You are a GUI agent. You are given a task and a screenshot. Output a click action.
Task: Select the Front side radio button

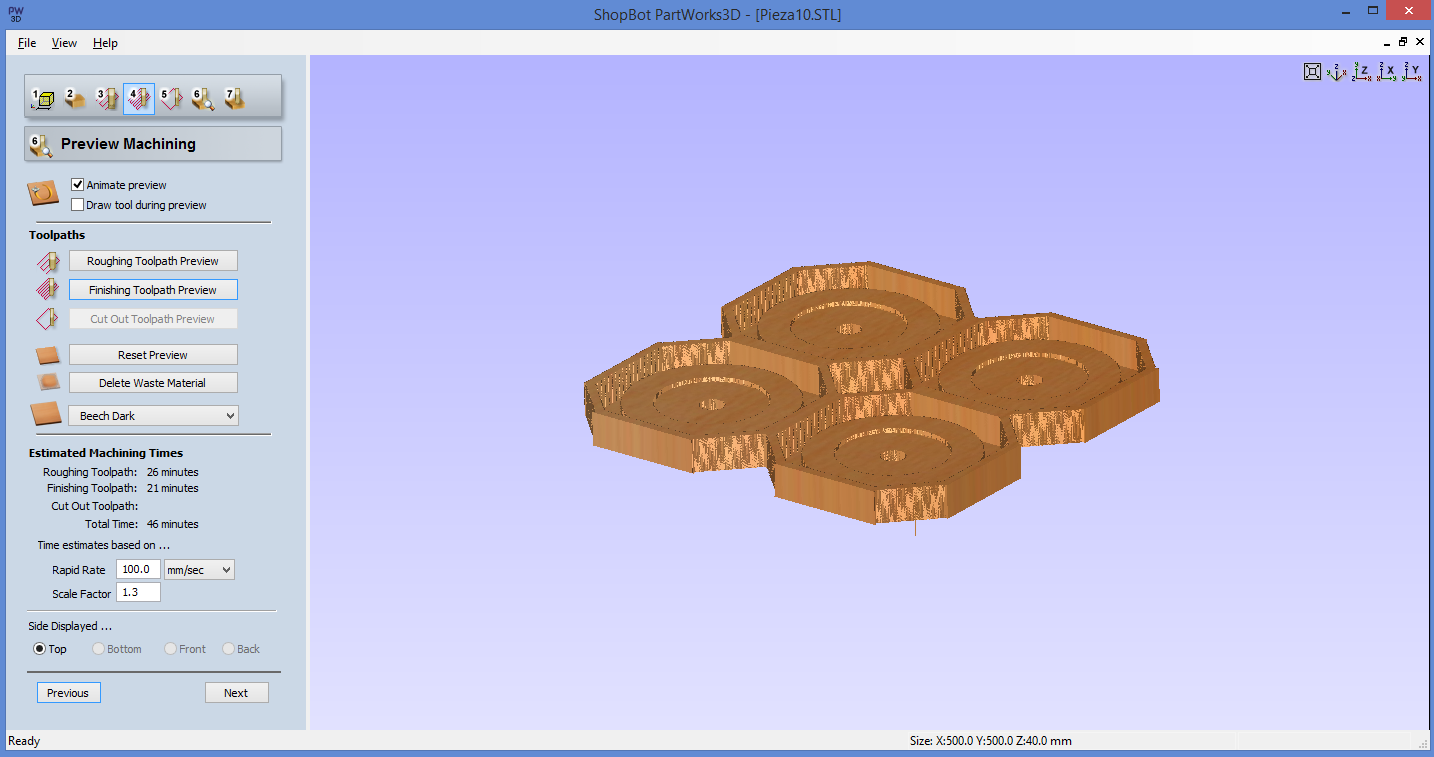pos(171,649)
